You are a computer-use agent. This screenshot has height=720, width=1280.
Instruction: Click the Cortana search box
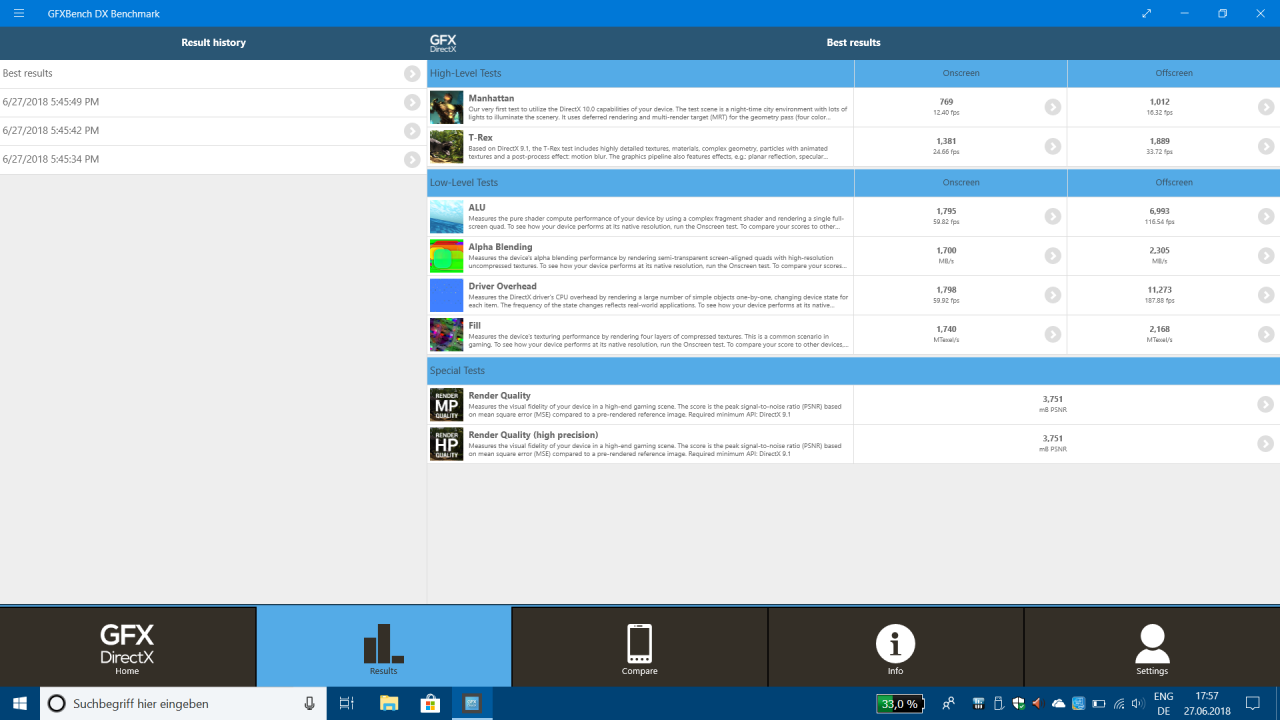[184, 703]
